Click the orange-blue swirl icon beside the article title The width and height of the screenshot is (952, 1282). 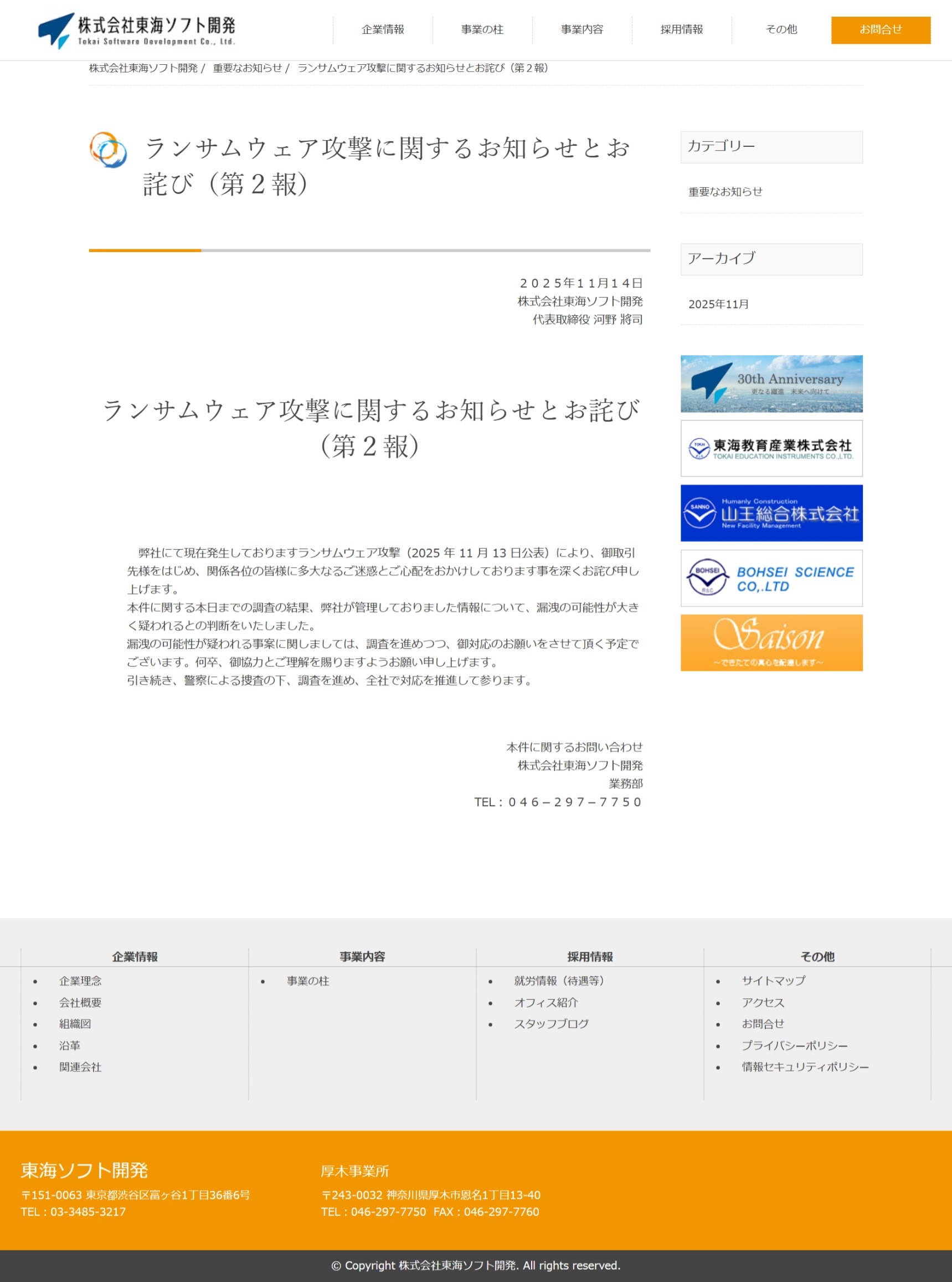click(x=109, y=150)
